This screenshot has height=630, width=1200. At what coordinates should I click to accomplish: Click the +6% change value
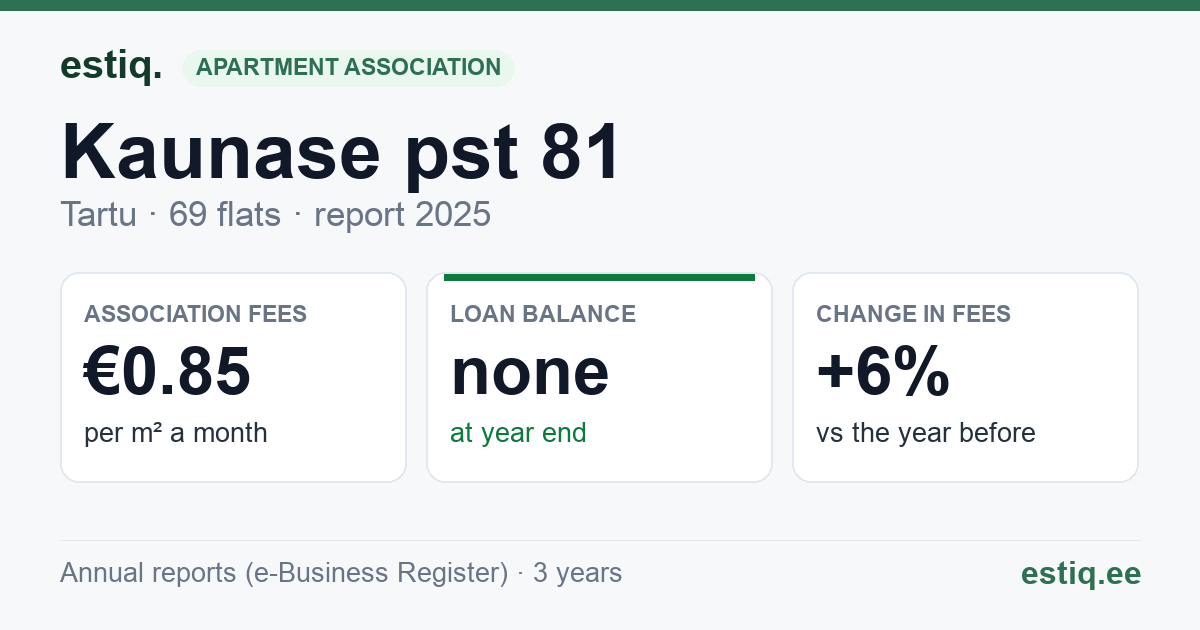[883, 371]
